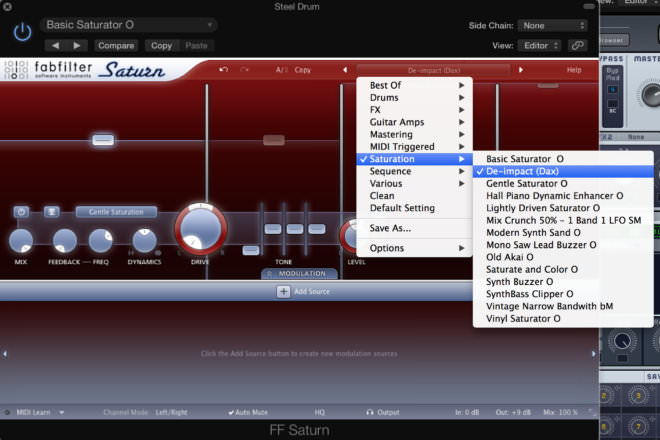Select Mono Saw Lead Buzzer O preset

click(563, 245)
